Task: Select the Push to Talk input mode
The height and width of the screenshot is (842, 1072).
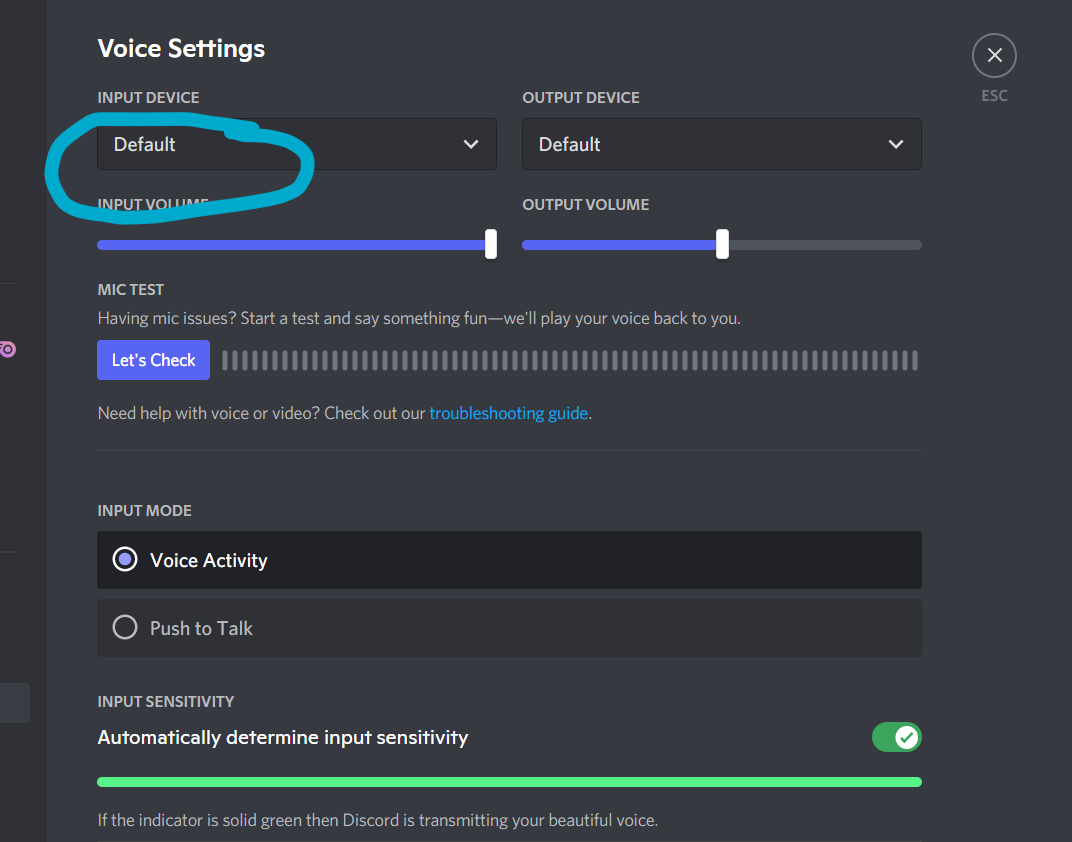Action: (x=509, y=628)
